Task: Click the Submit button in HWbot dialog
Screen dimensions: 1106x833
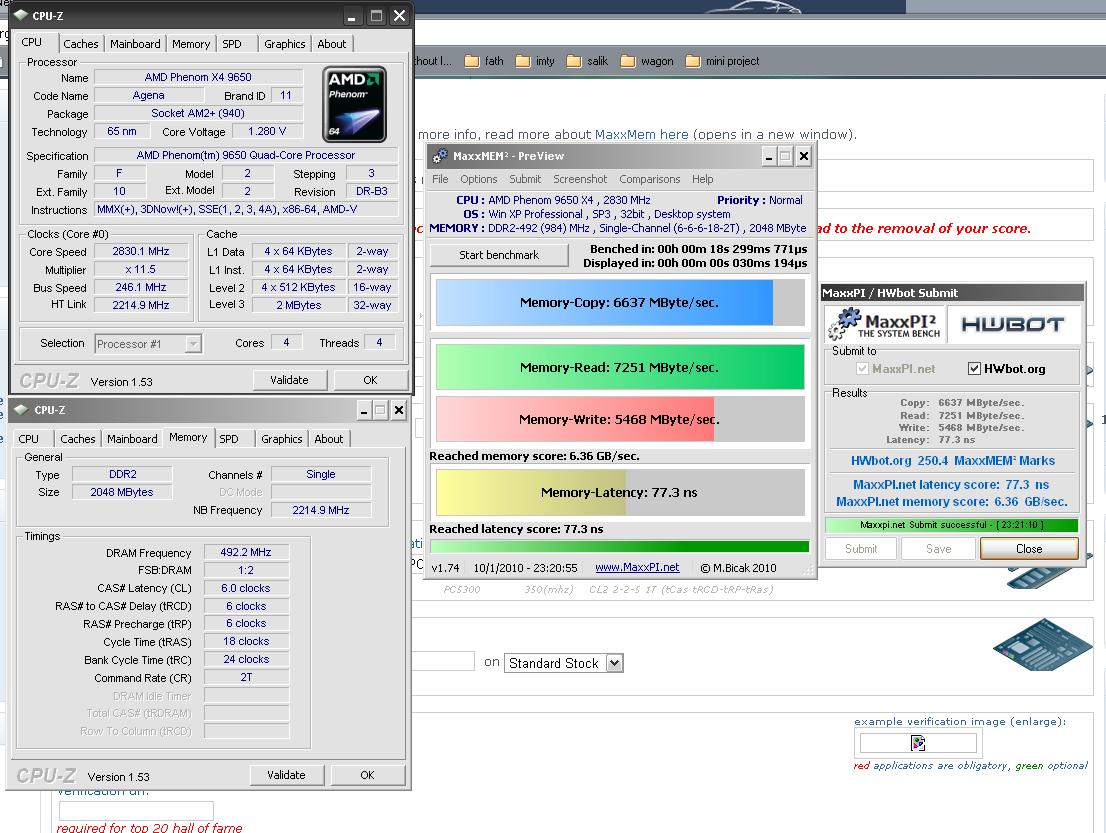Action: 861,549
